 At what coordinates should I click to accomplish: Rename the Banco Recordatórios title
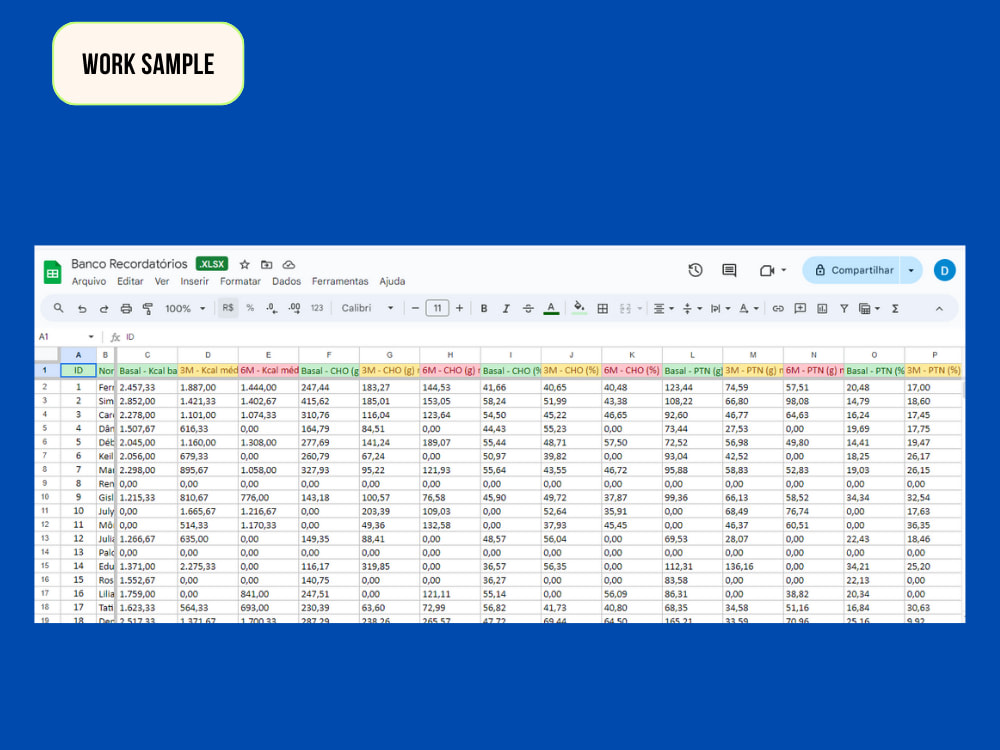click(x=129, y=264)
